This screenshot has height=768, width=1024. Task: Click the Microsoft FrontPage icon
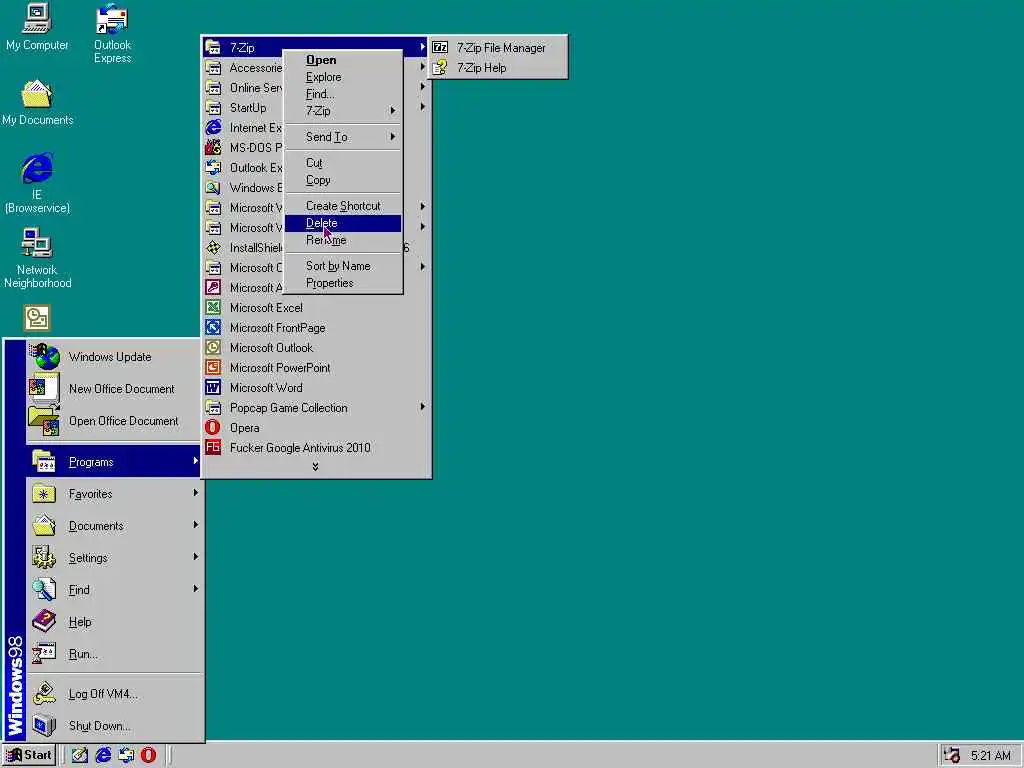tap(213, 328)
